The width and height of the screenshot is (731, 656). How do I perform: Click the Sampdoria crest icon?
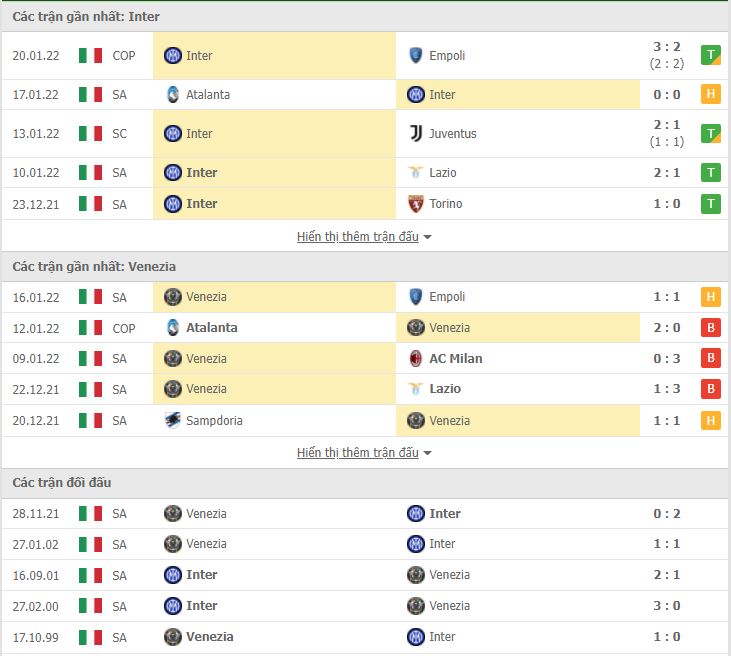[x=173, y=421]
